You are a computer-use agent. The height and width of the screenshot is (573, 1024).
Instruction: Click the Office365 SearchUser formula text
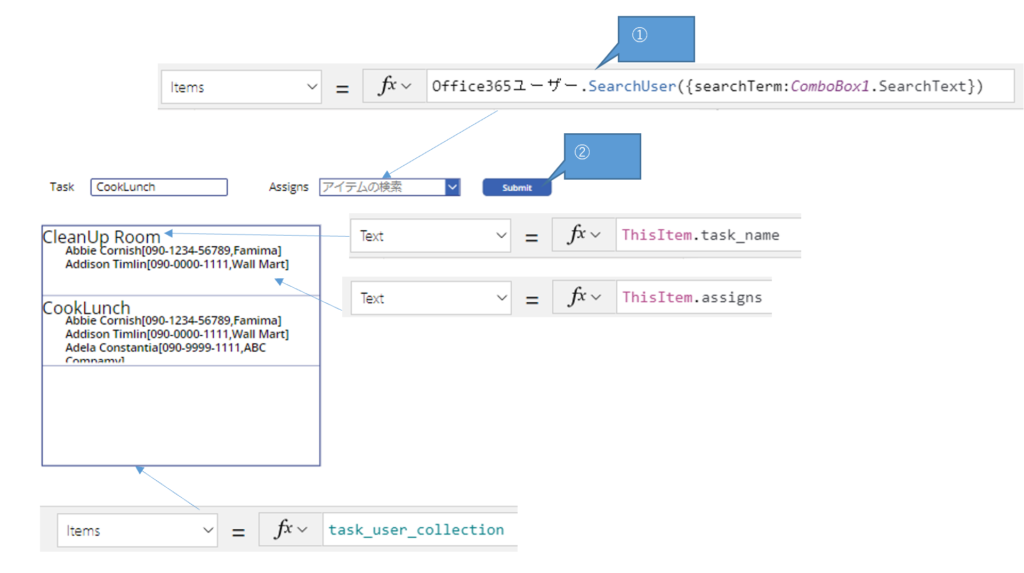[x=707, y=87]
